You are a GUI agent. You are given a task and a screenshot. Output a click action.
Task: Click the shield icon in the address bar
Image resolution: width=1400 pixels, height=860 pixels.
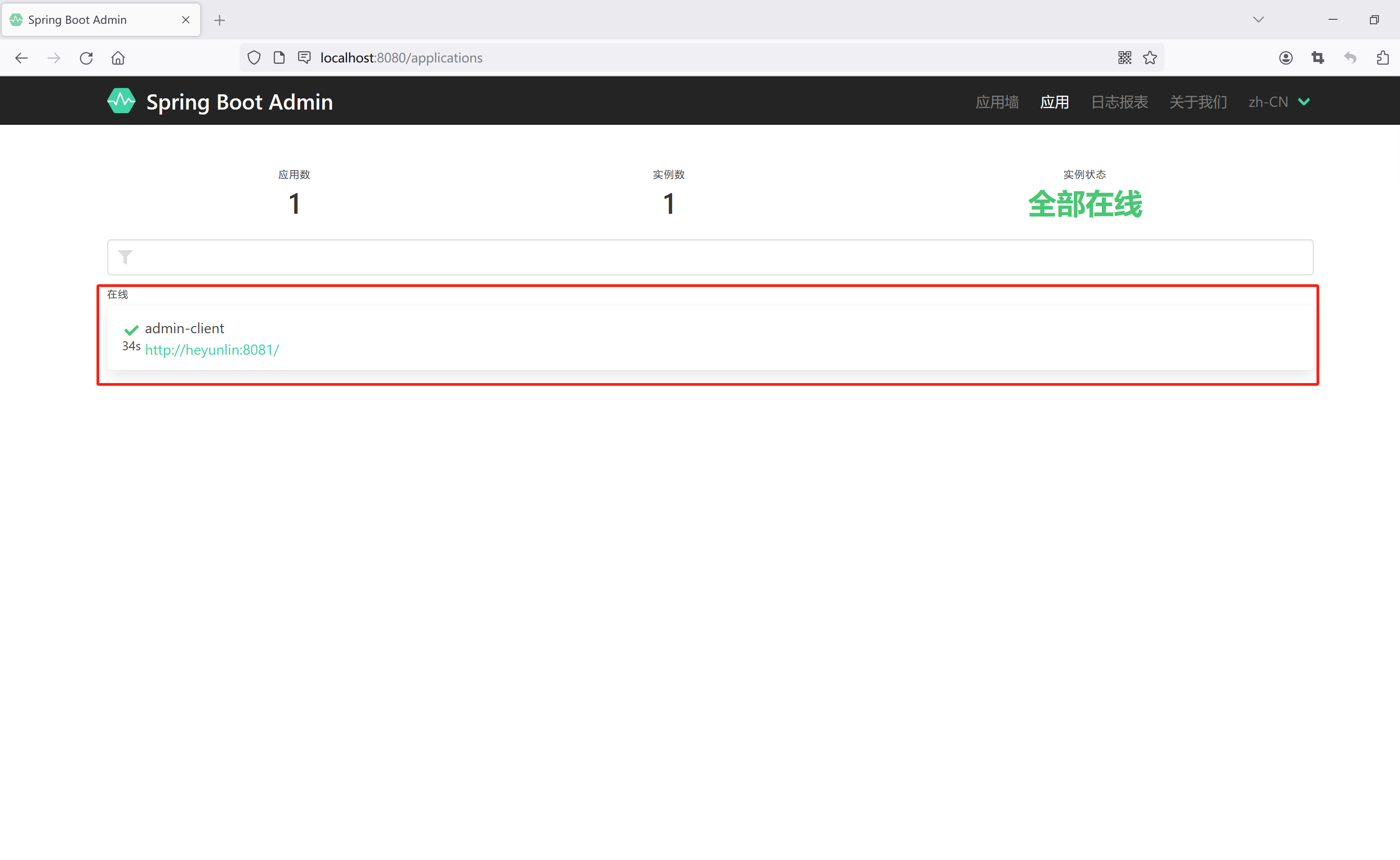pos(254,57)
